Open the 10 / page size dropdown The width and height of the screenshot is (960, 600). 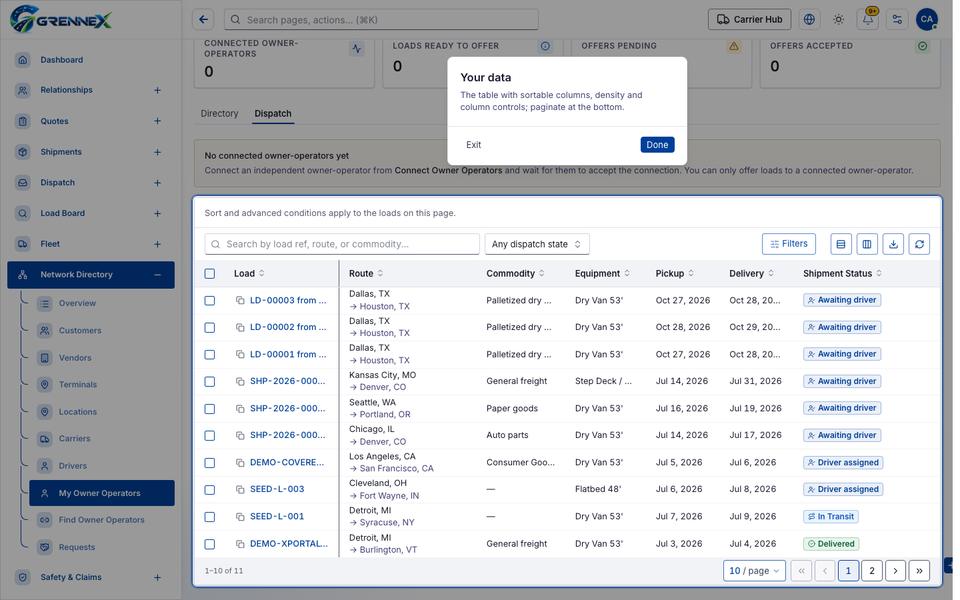(x=754, y=571)
